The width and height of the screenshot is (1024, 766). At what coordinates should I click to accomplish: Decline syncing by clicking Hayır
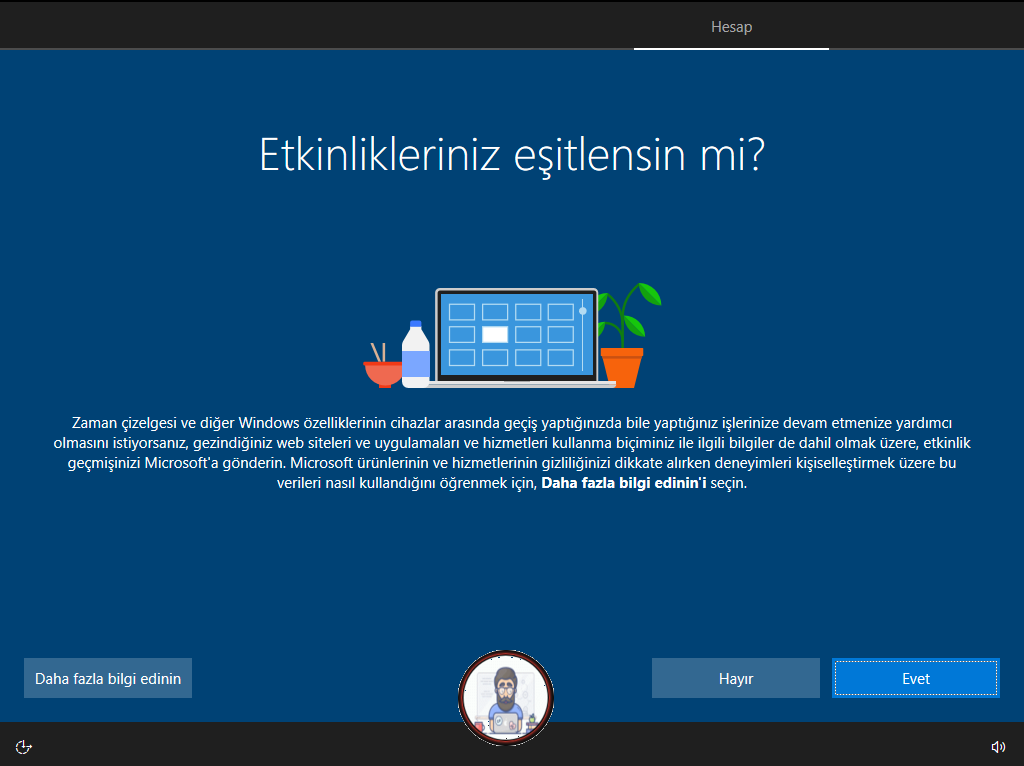(x=735, y=678)
